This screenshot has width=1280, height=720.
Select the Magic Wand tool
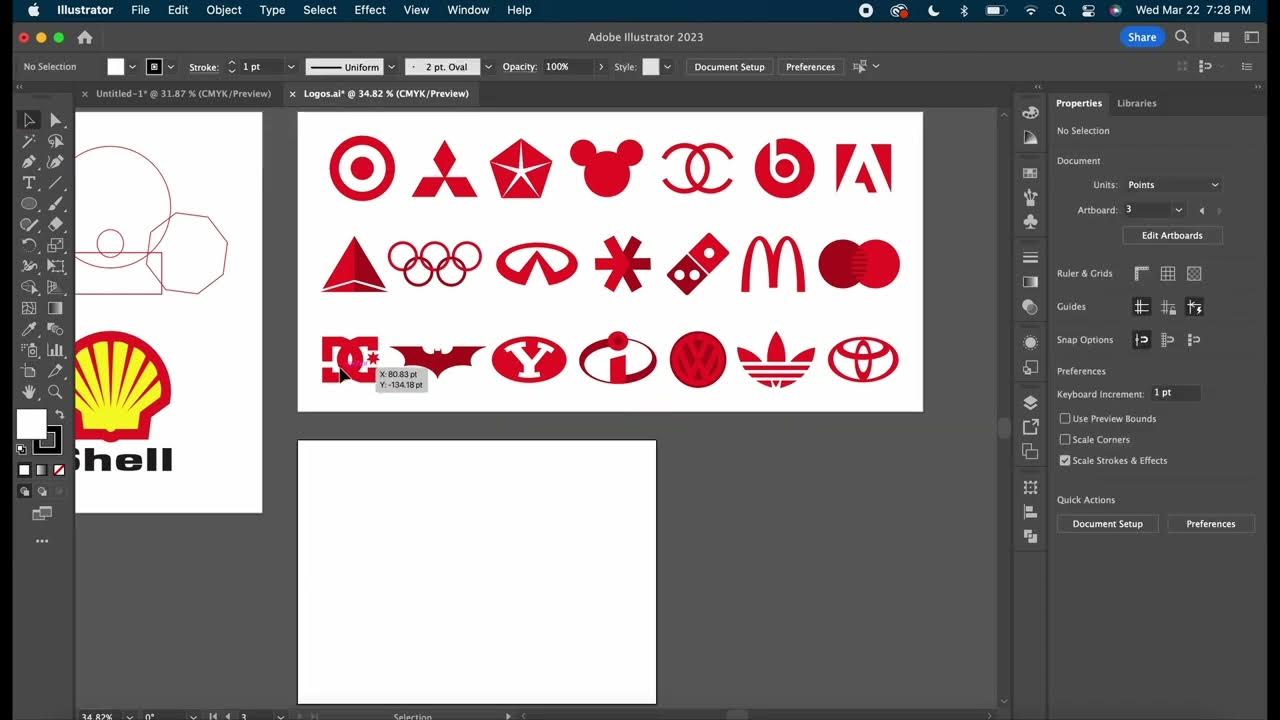coord(29,141)
